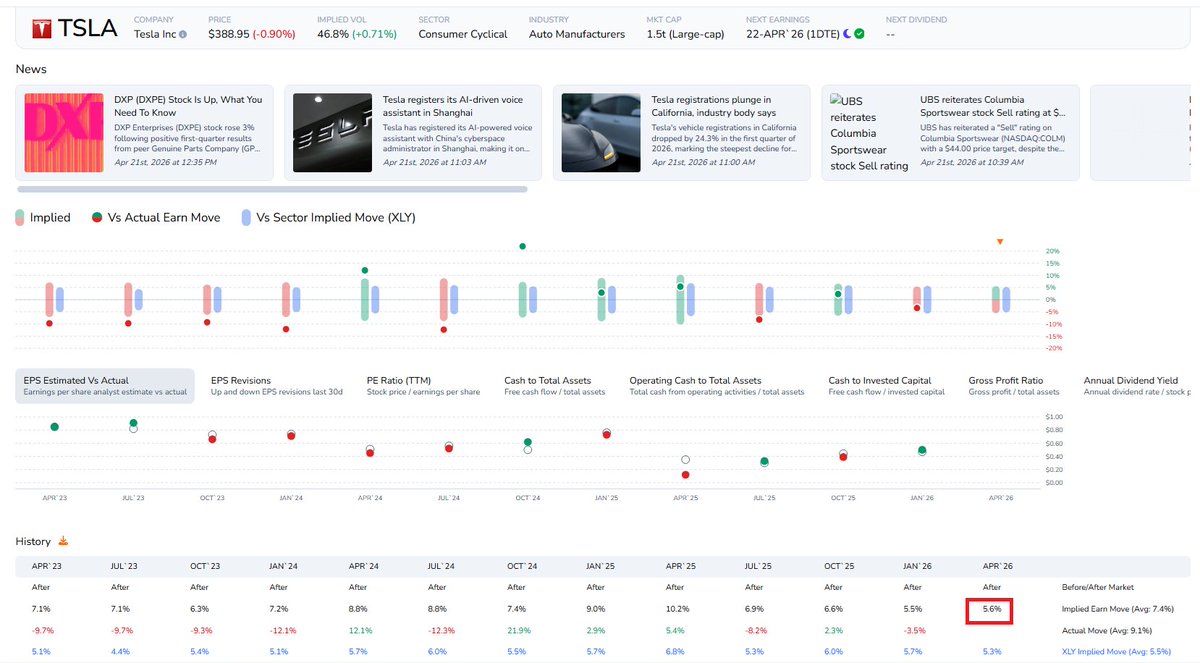Click the download icon next to History
Screen dimensions: 1200x663
click(x=63, y=541)
